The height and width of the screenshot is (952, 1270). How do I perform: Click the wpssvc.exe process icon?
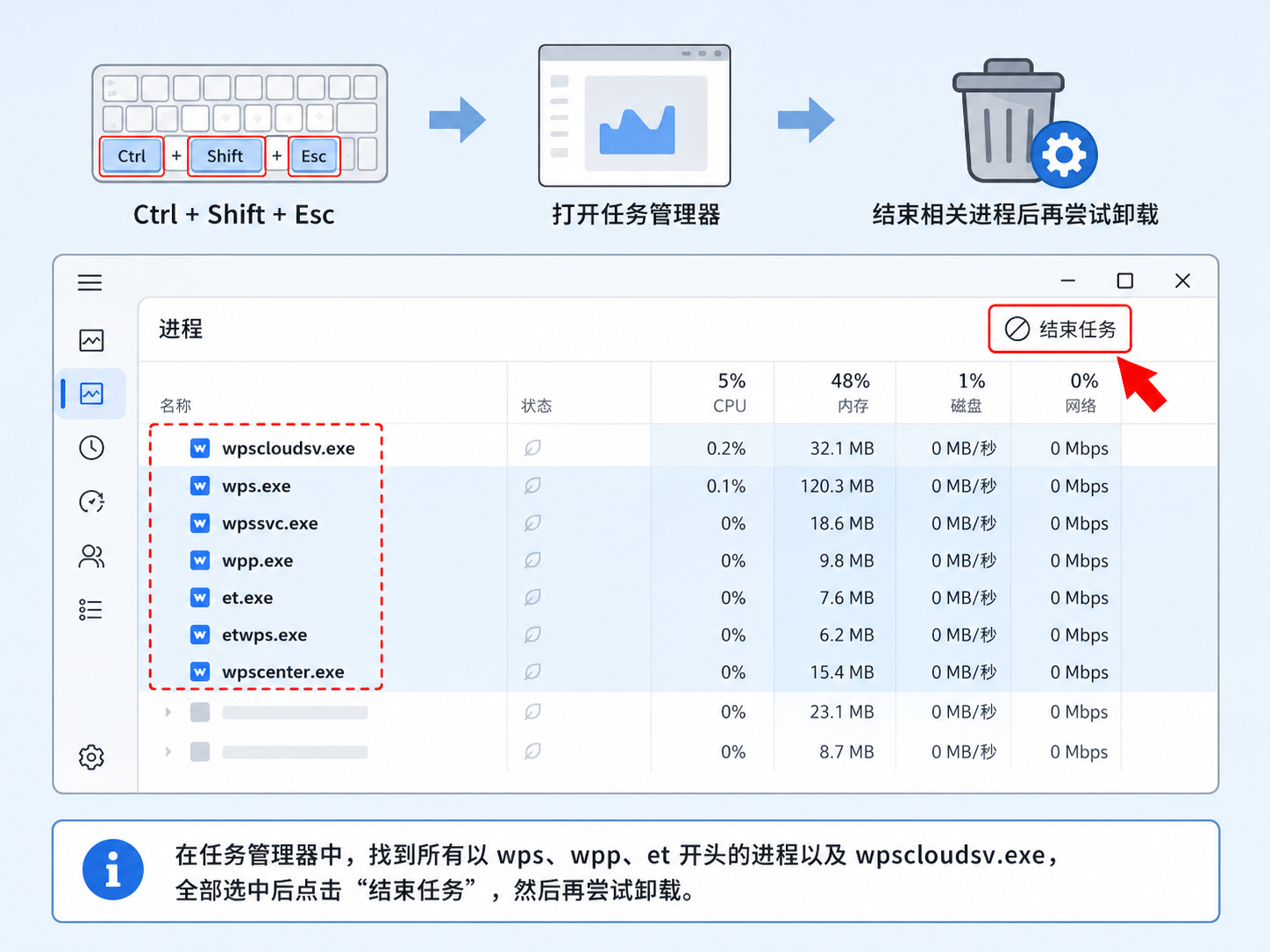pos(200,523)
